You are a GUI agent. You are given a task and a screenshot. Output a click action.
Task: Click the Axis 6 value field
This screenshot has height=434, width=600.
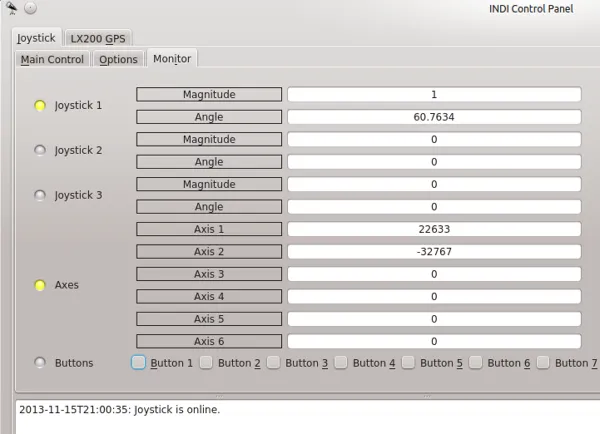pos(434,341)
